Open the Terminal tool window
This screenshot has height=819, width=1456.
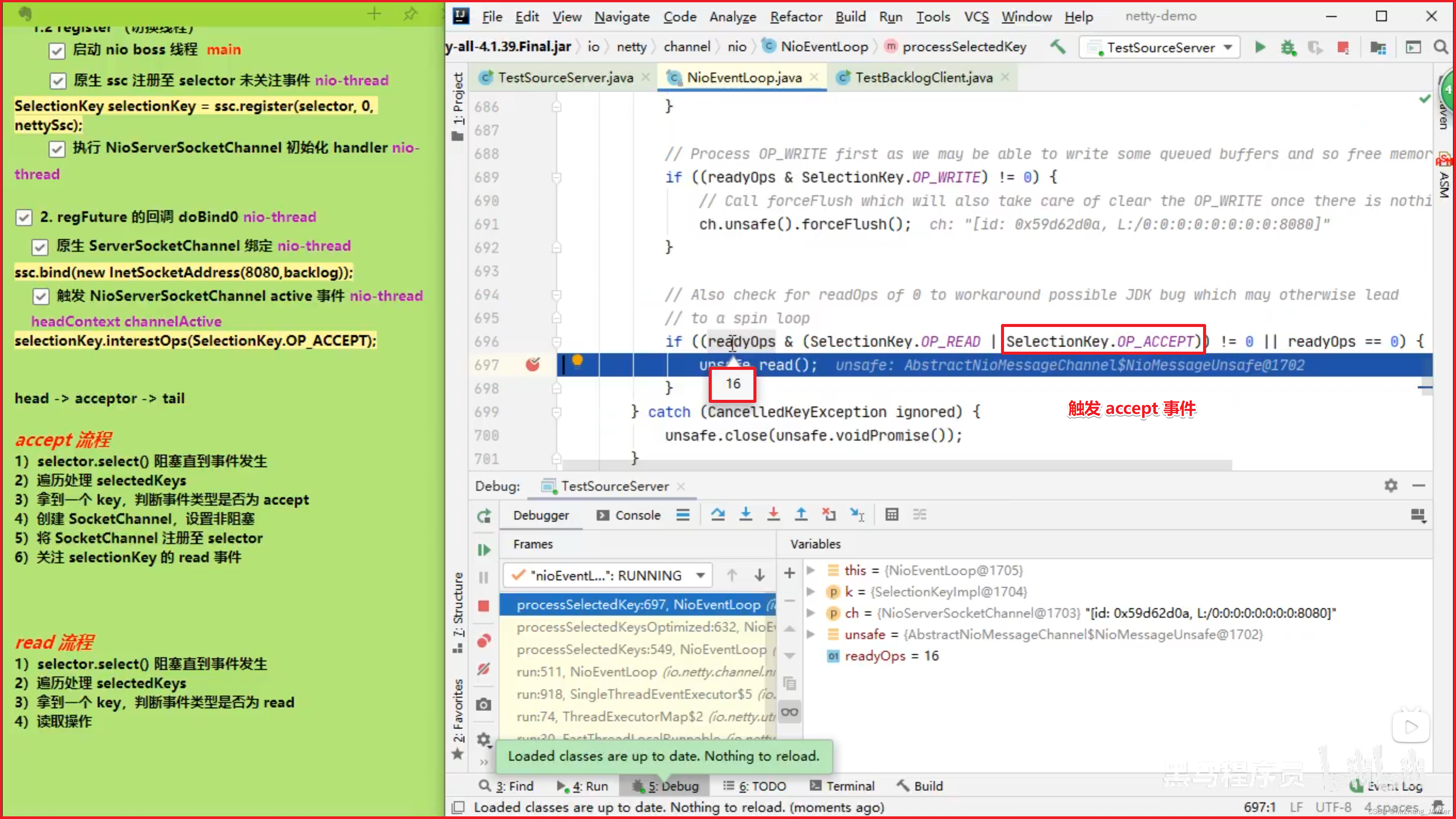[842, 786]
